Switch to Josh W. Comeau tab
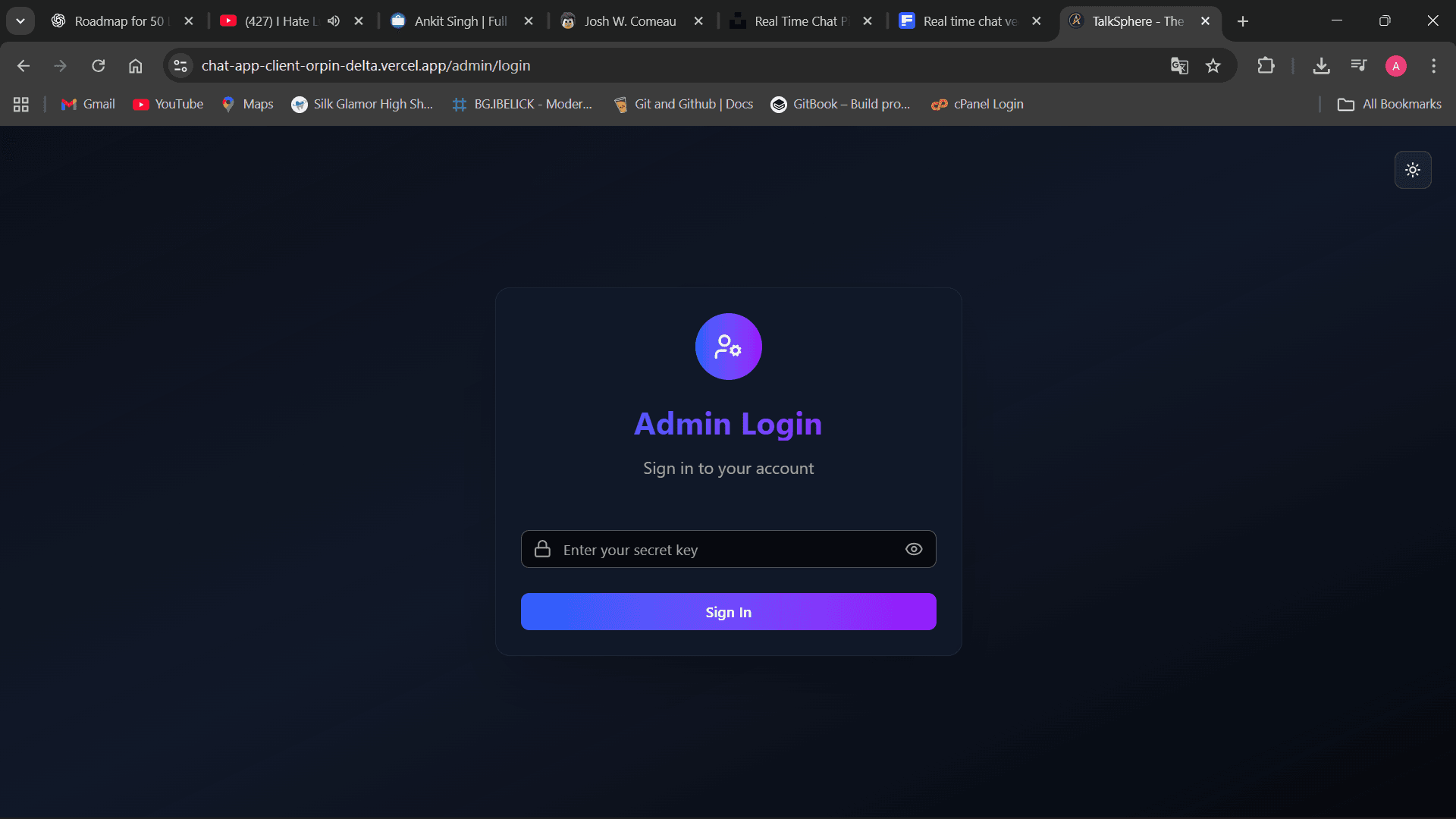1456x819 pixels. point(629,21)
